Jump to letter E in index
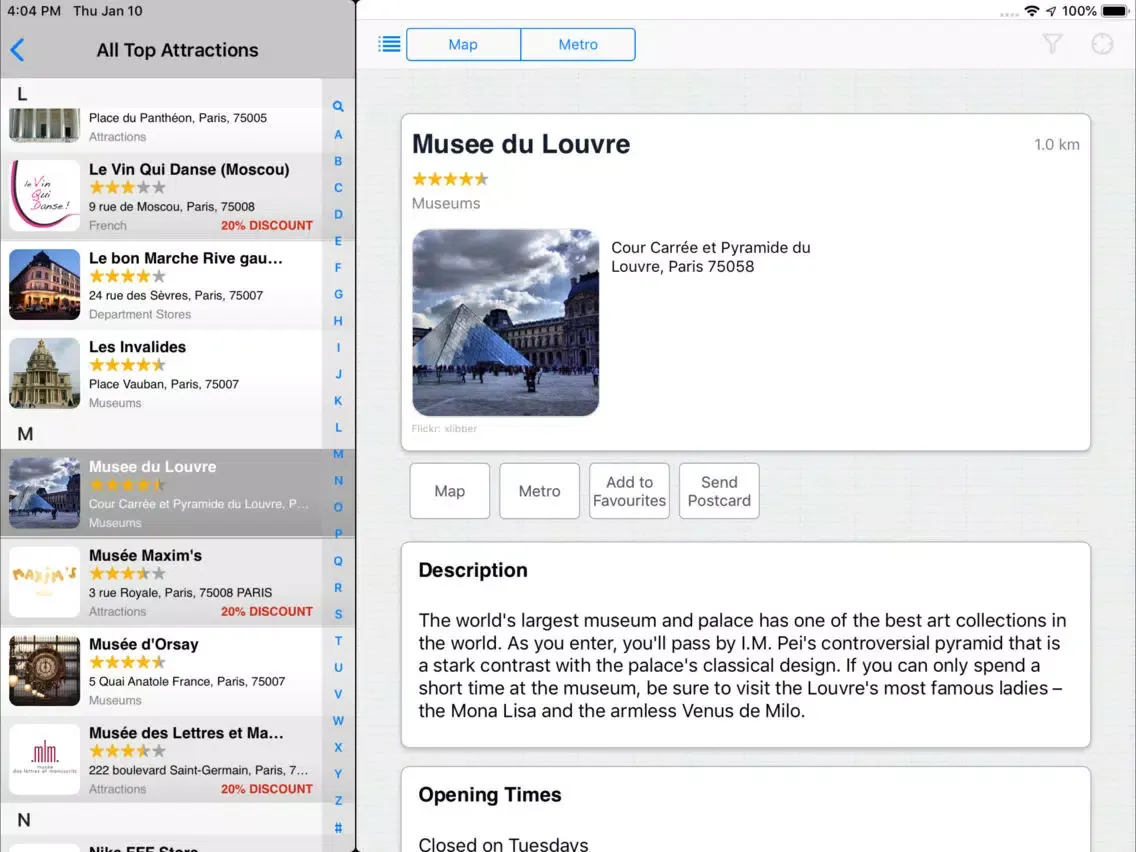1136x852 pixels. pyautogui.click(x=338, y=241)
